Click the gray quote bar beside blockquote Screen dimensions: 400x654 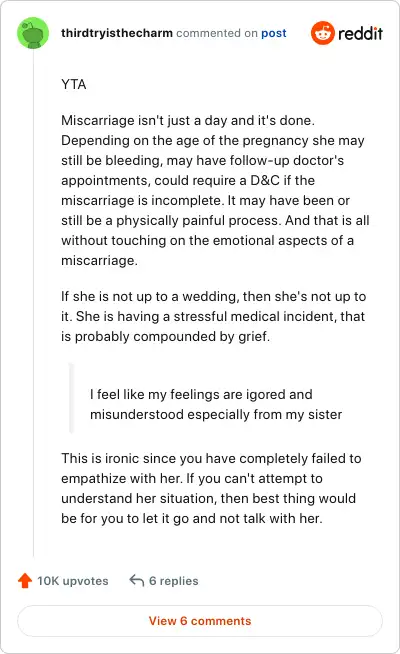(71, 398)
